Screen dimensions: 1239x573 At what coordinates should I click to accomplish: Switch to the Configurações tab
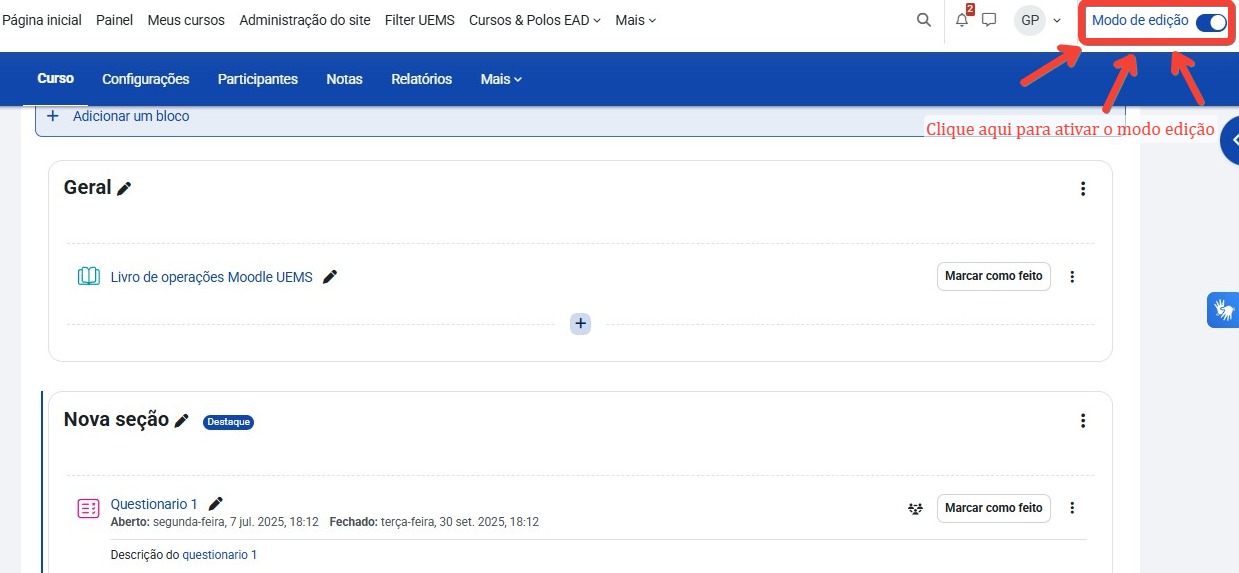click(x=146, y=79)
